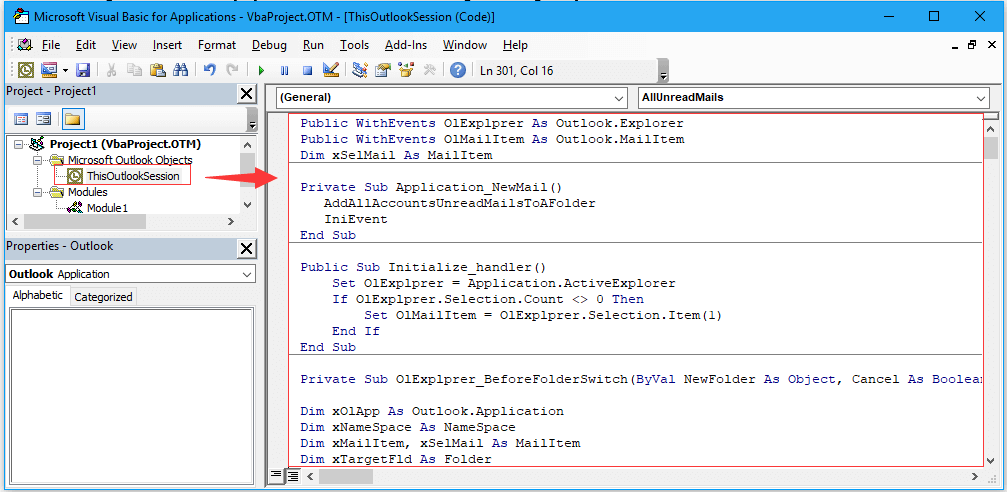Collapse the Modules folder

pos(38,192)
